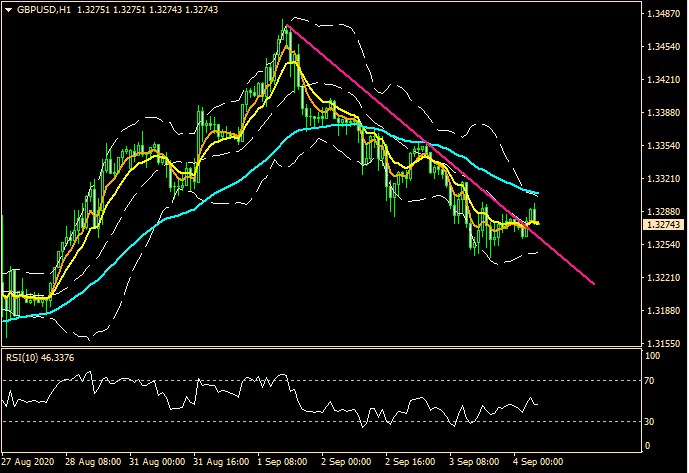Click the RSI 100 scale label
Image resolution: width=689 pixels, height=473 pixels.
coord(652,356)
